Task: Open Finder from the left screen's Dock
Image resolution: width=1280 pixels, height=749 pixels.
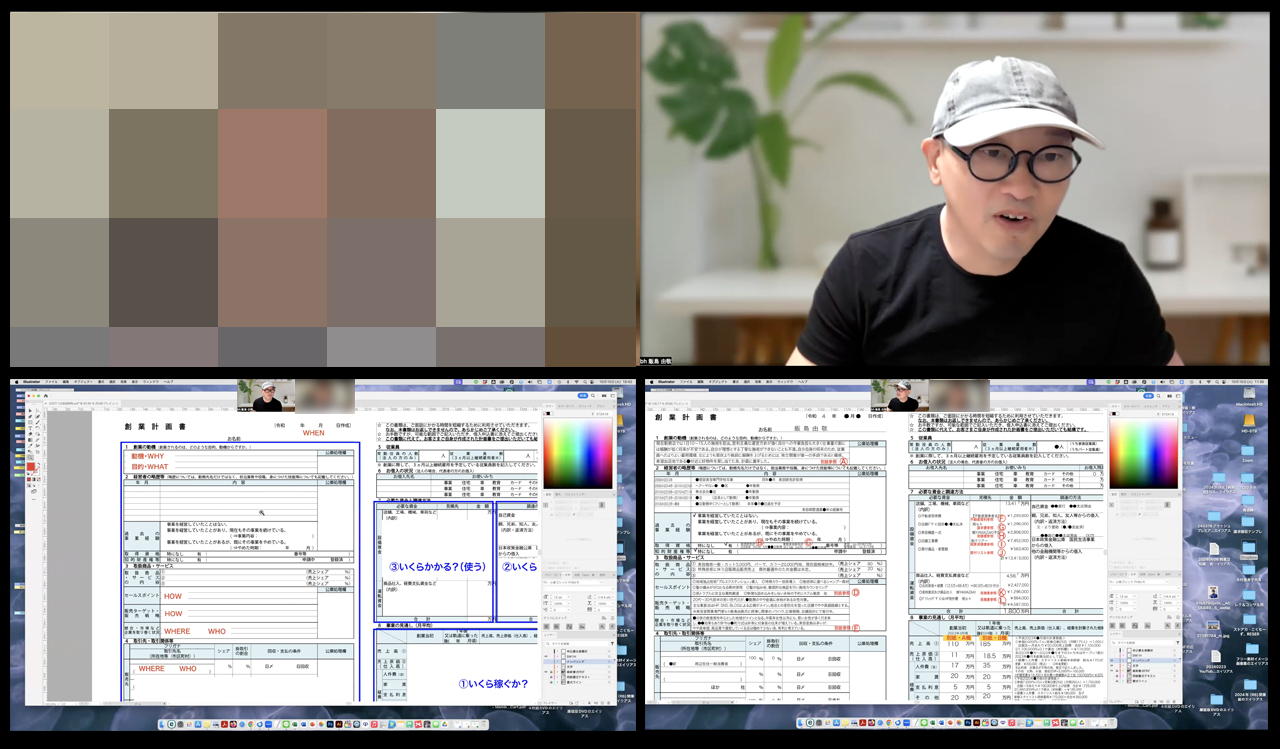Action: [162, 724]
